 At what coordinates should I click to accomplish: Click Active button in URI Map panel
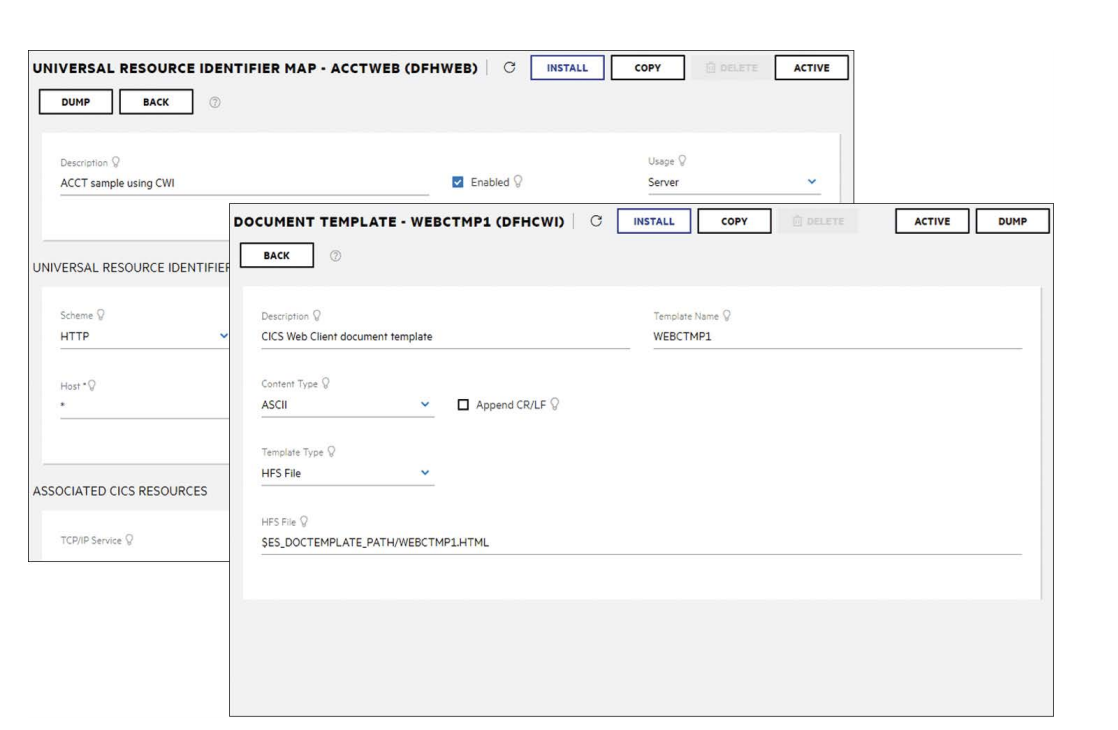811,68
